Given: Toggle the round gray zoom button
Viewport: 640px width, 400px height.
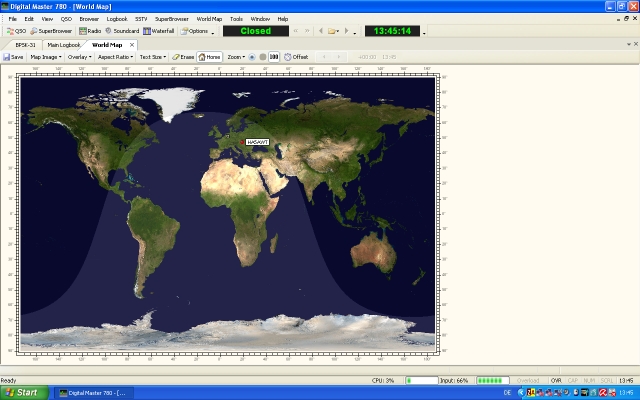Looking at the screenshot, I should pyautogui.click(x=262, y=57).
